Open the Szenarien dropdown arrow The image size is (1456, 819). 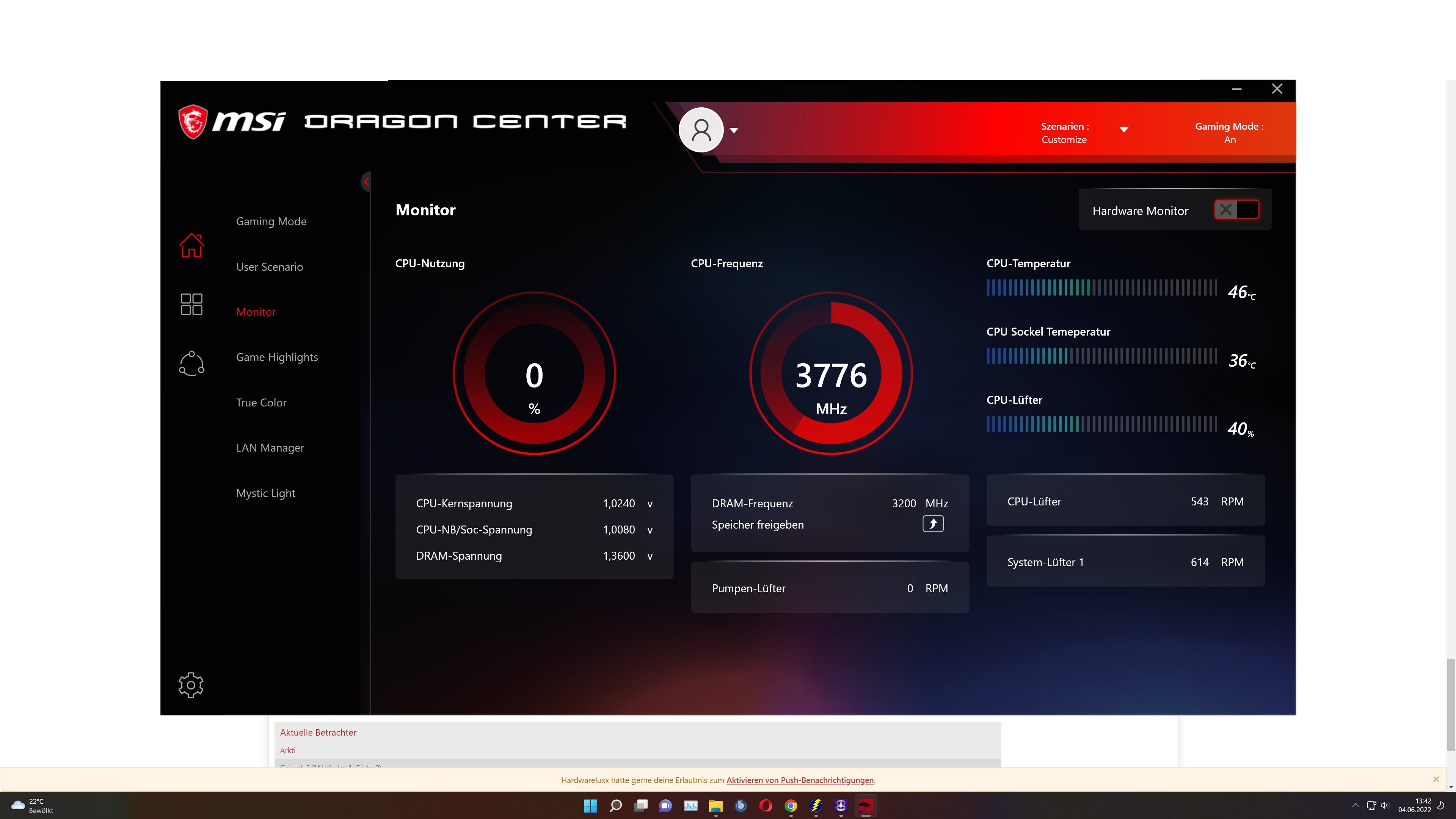click(1123, 129)
